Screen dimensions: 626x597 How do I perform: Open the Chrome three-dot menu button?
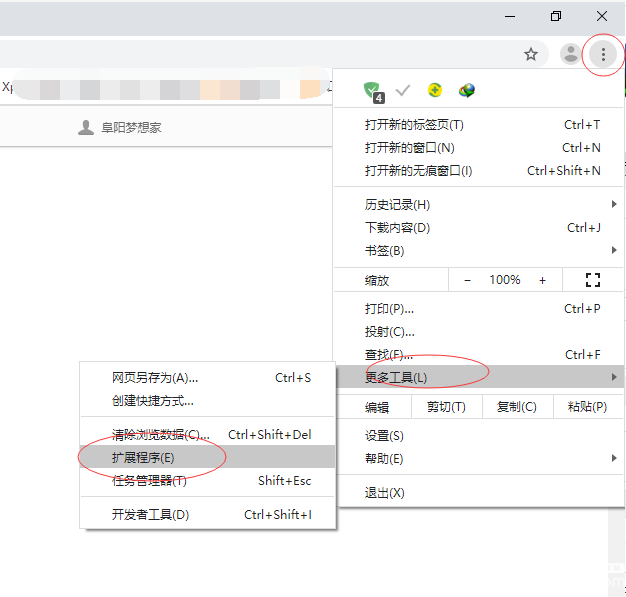pyautogui.click(x=603, y=54)
